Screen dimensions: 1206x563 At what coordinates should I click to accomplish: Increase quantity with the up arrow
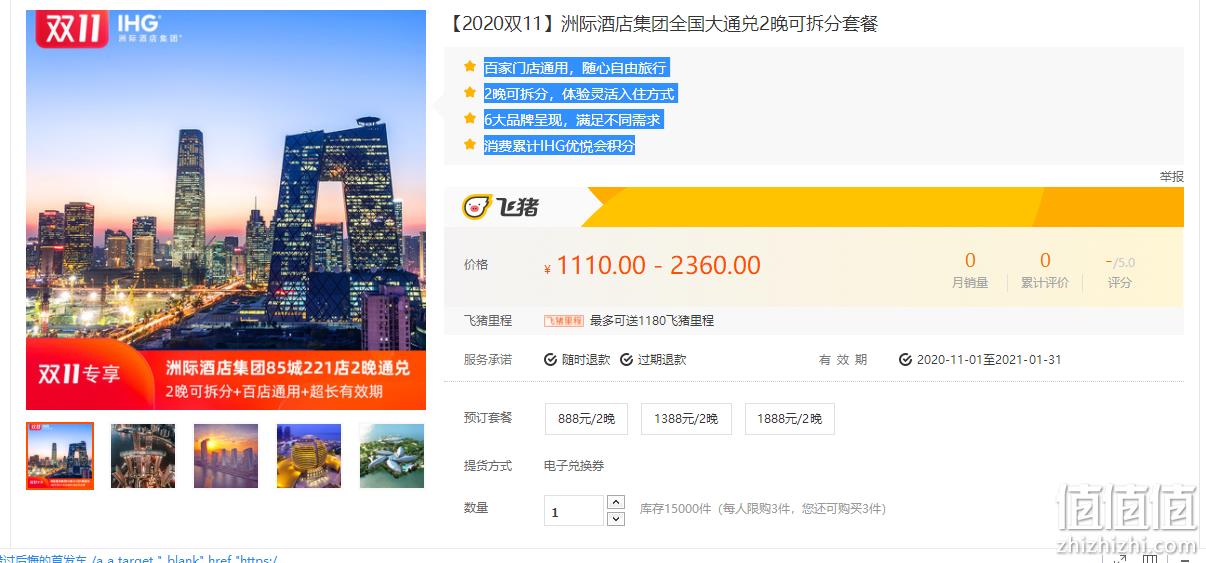click(616, 502)
